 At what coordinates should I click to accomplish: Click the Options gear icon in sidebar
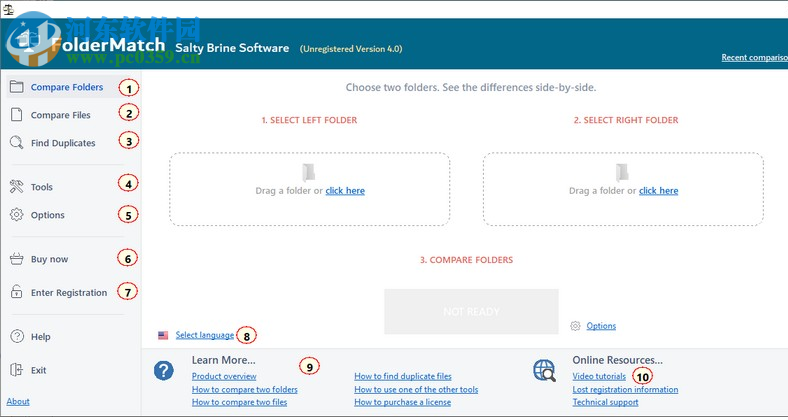(x=17, y=215)
